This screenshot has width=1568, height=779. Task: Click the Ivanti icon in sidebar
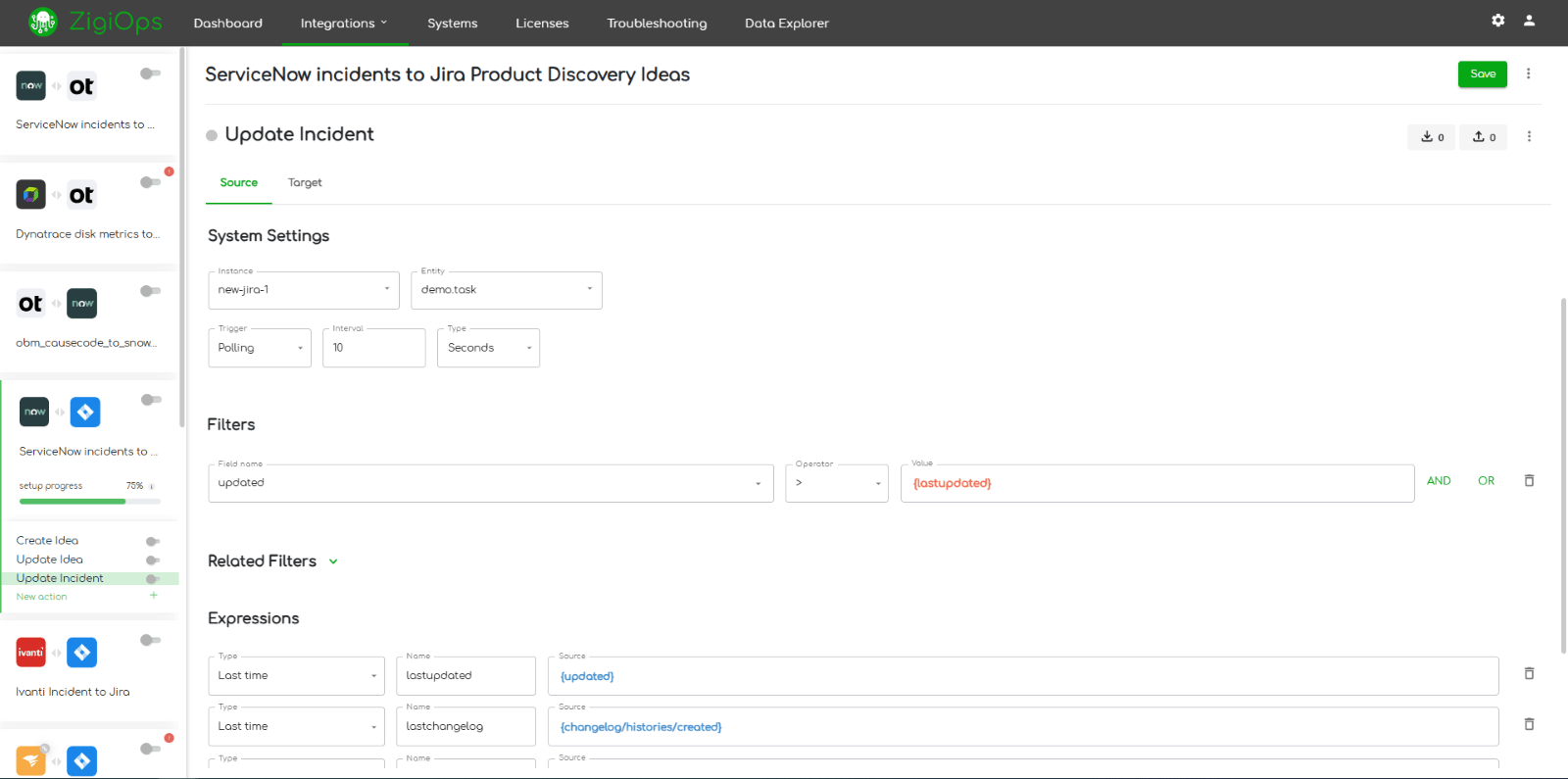pos(31,653)
